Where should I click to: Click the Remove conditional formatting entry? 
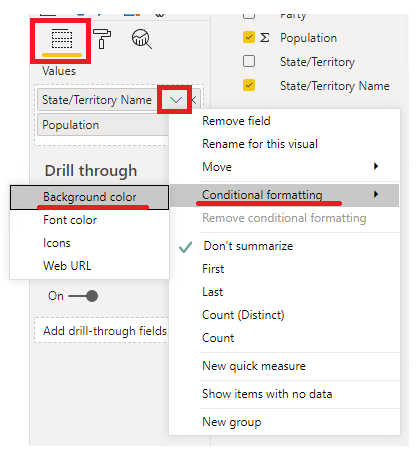(x=284, y=218)
